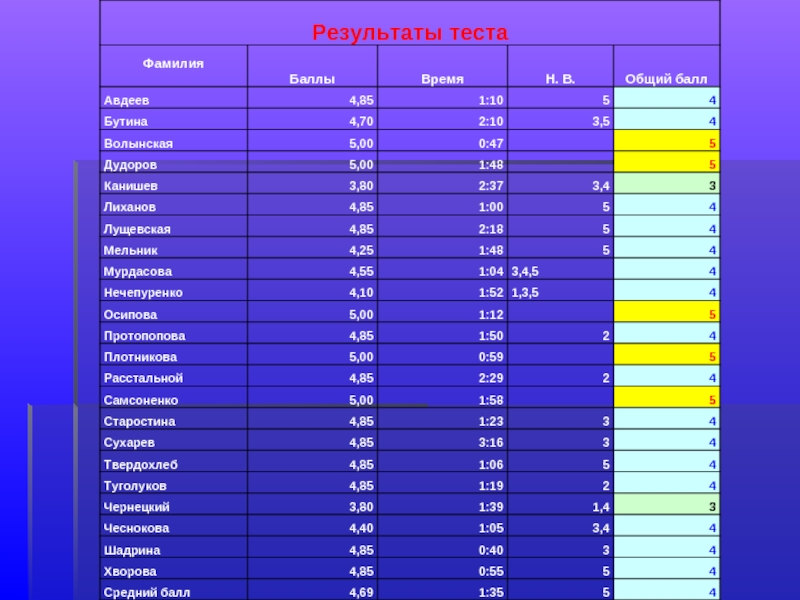Click the time 1:04 in Мурдасова's row

click(x=491, y=271)
